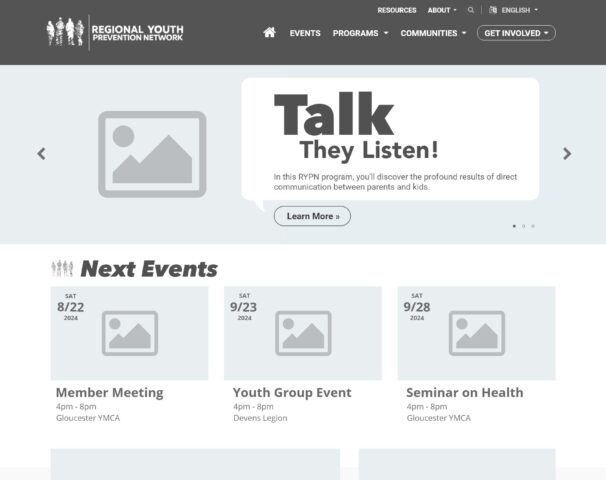Select the first carousel indicator dot
This screenshot has height=480, width=606.
click(514, 226)
